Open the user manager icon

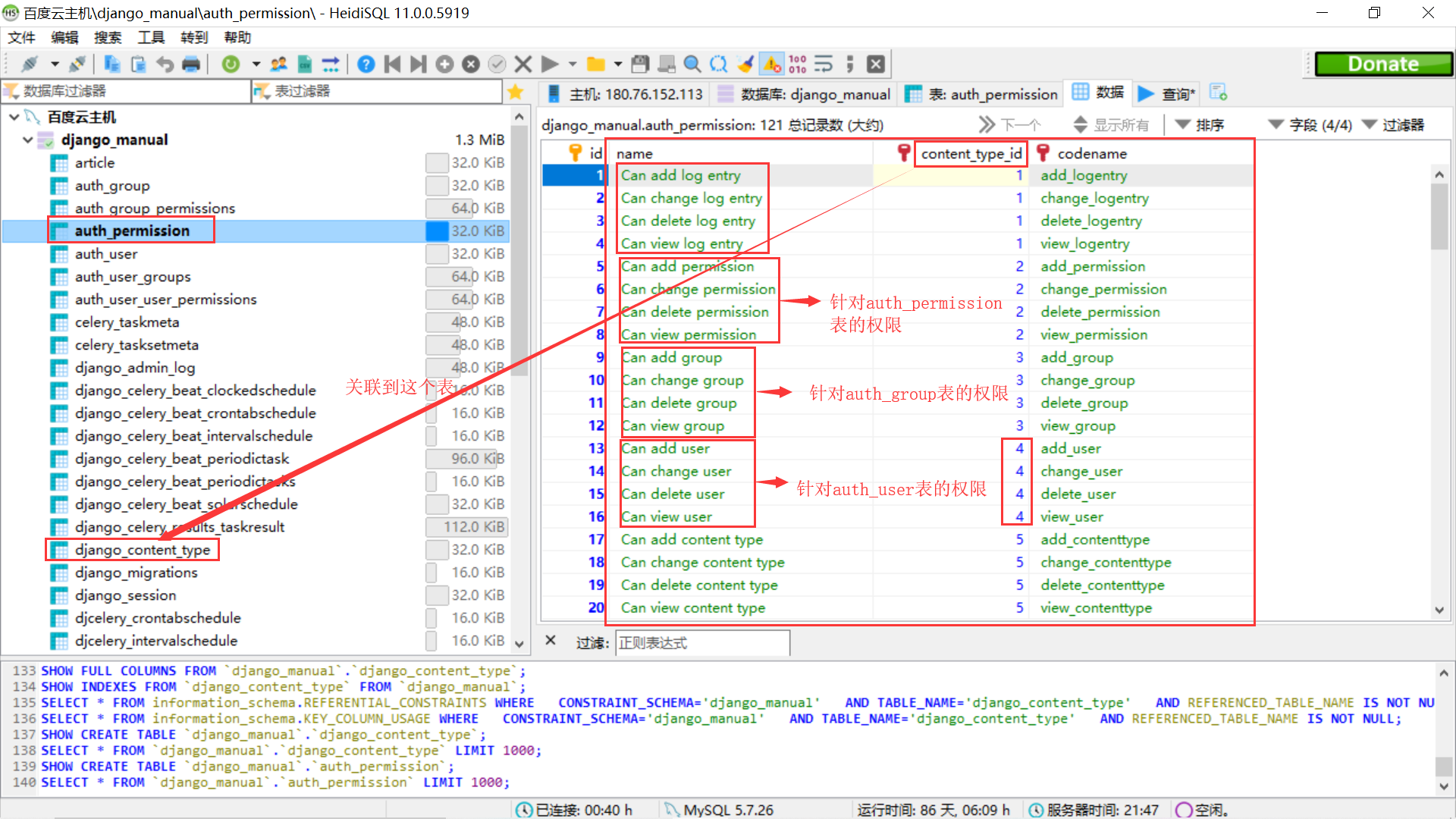click(x=279, y=64)
